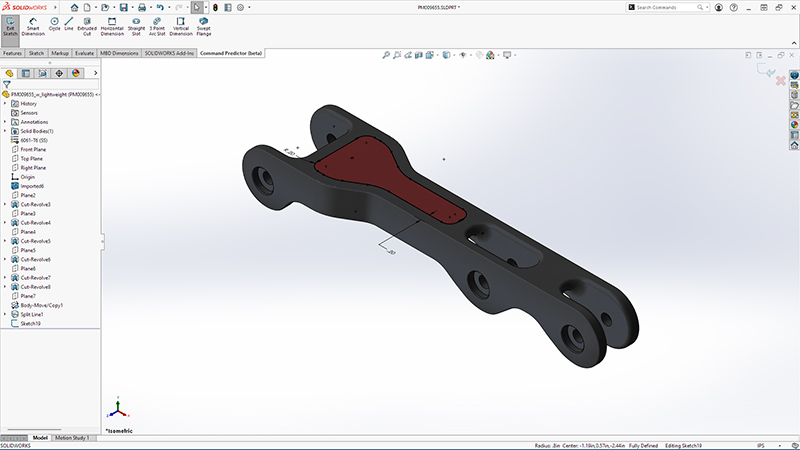Select Sketch19 in the feature tree
Image resolution: width=800 pixels, height=450 pixels.
point(30,323)
